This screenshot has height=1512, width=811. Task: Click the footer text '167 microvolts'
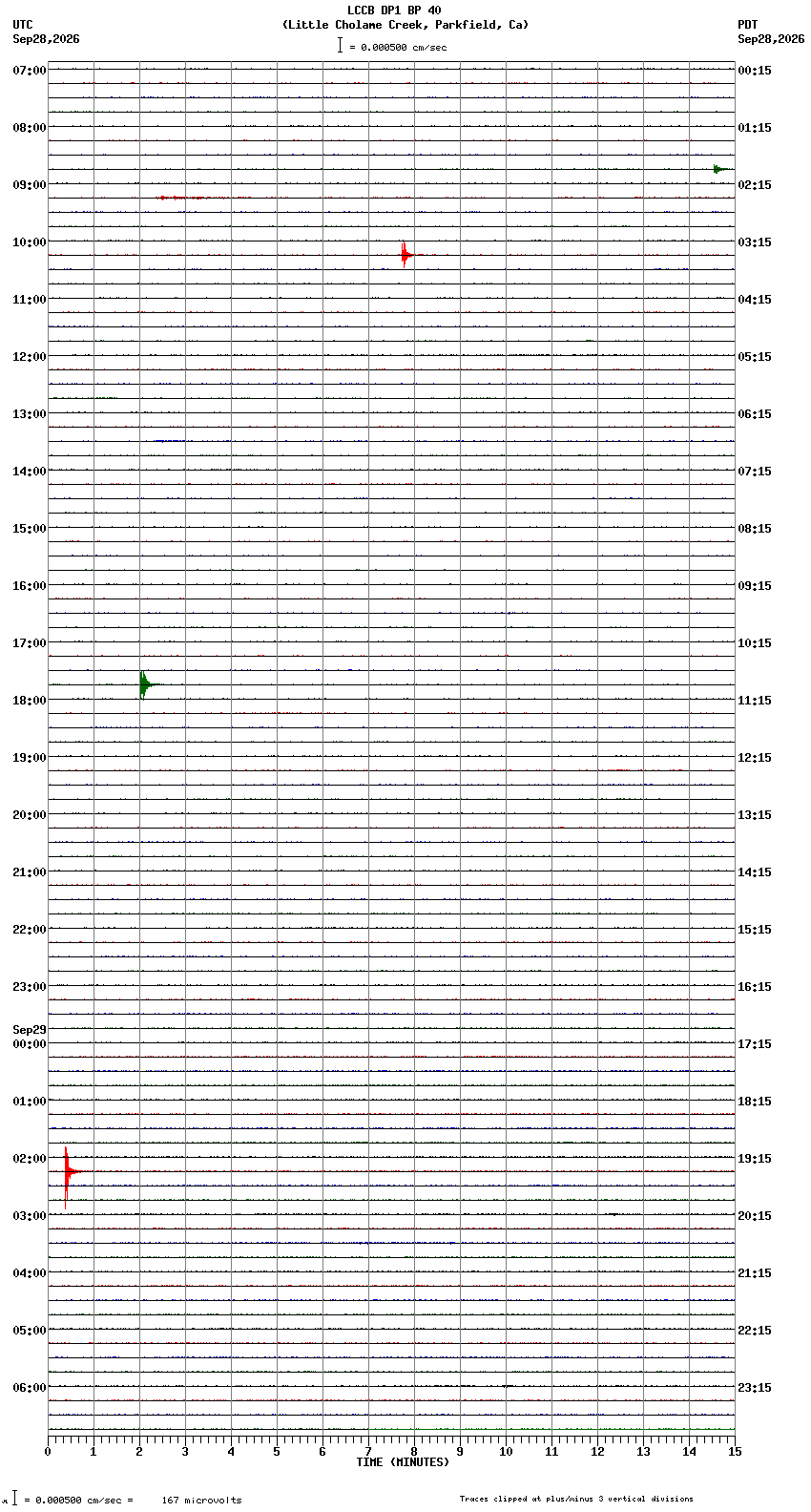click(201, 1501)
